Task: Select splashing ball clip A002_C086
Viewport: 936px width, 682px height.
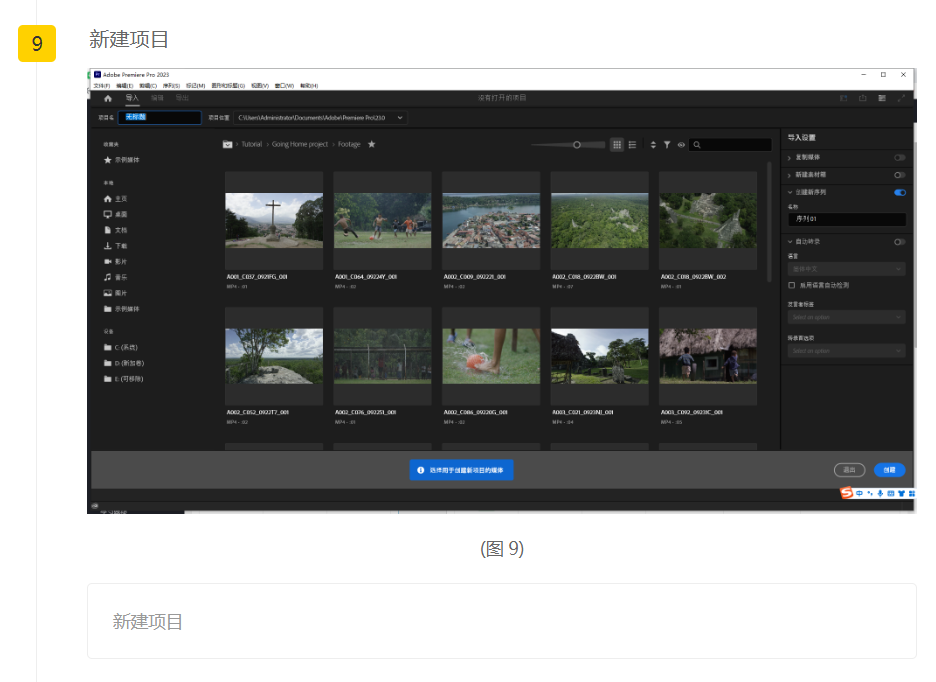Action: [491, 356]
